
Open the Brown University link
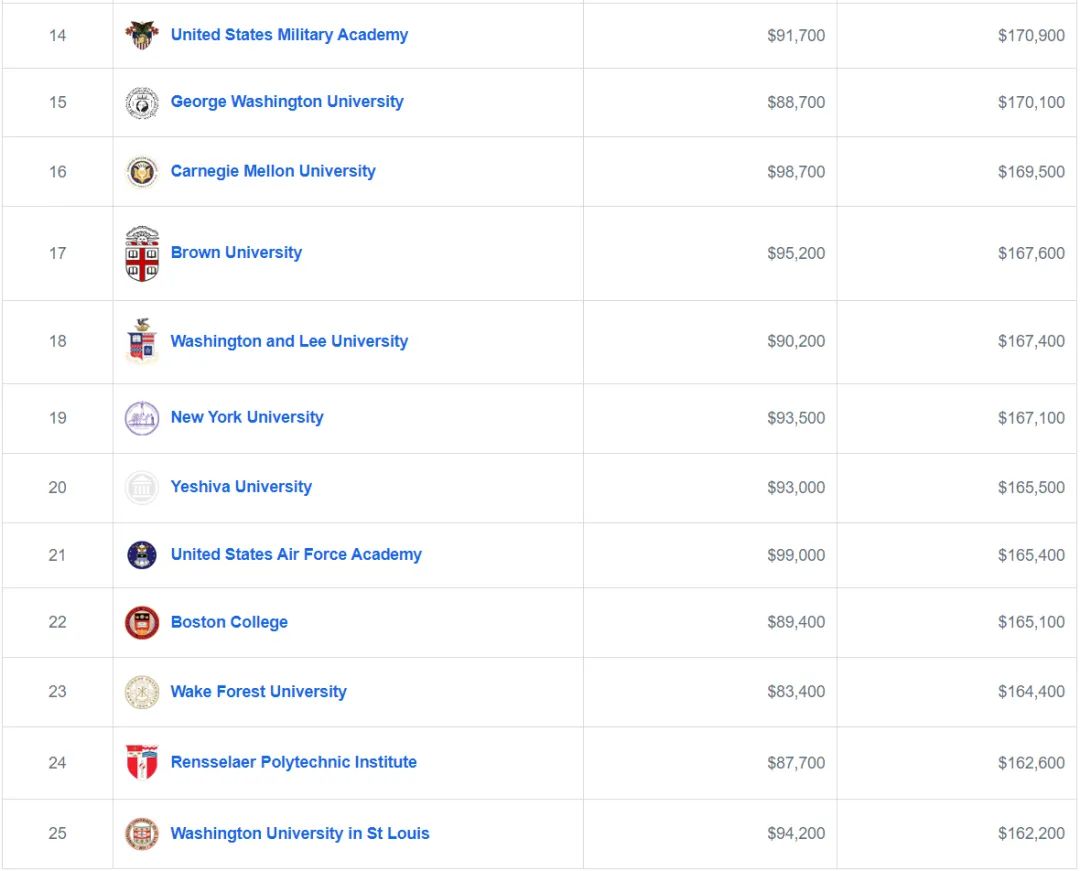(x=236, y=253)
